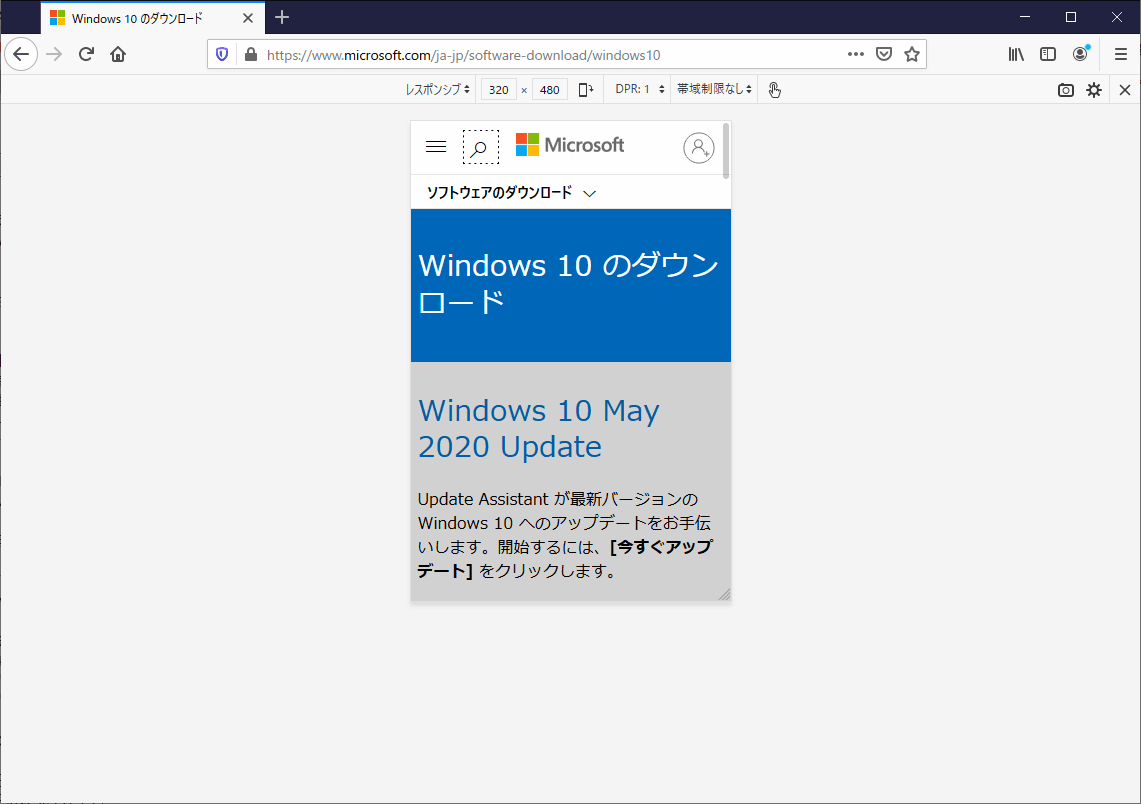Close responsive design mode
Image resolution: width=1141 pixels, height=804 pixels.
[1125, 90]
